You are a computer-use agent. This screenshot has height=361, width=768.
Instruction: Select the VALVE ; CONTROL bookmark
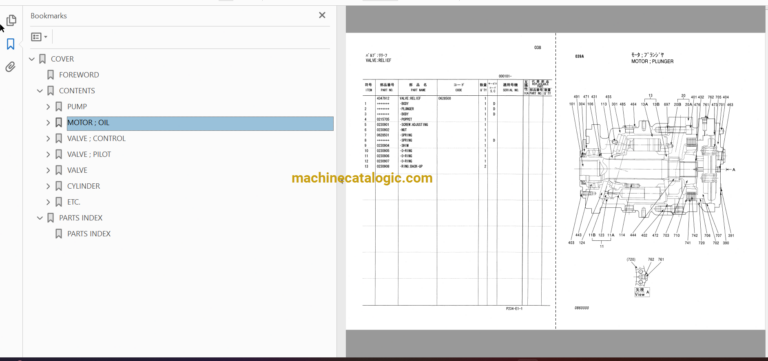(96, 138)
